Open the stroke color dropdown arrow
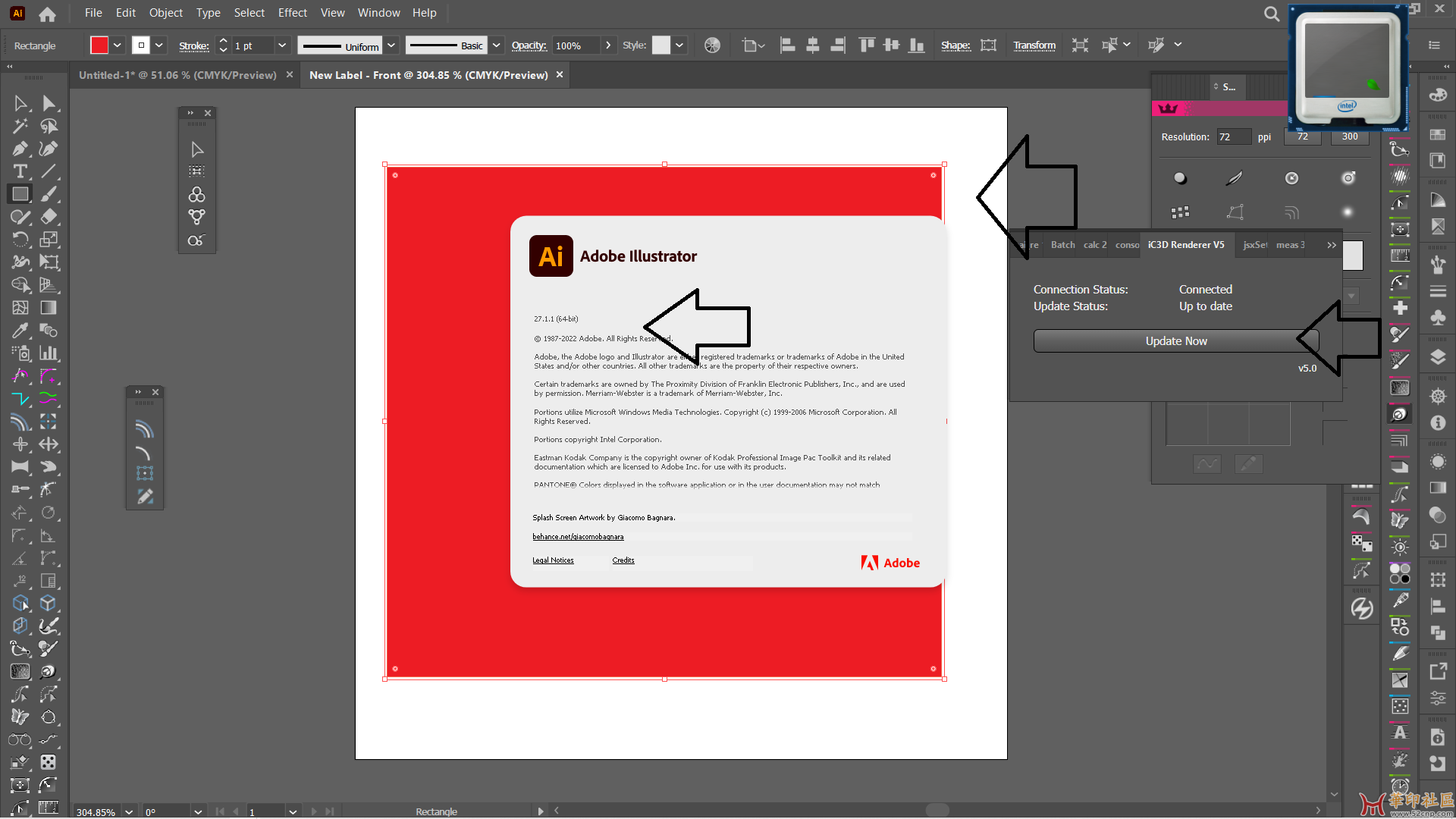The image size is (1456, 819). click(x=159, y=45)
